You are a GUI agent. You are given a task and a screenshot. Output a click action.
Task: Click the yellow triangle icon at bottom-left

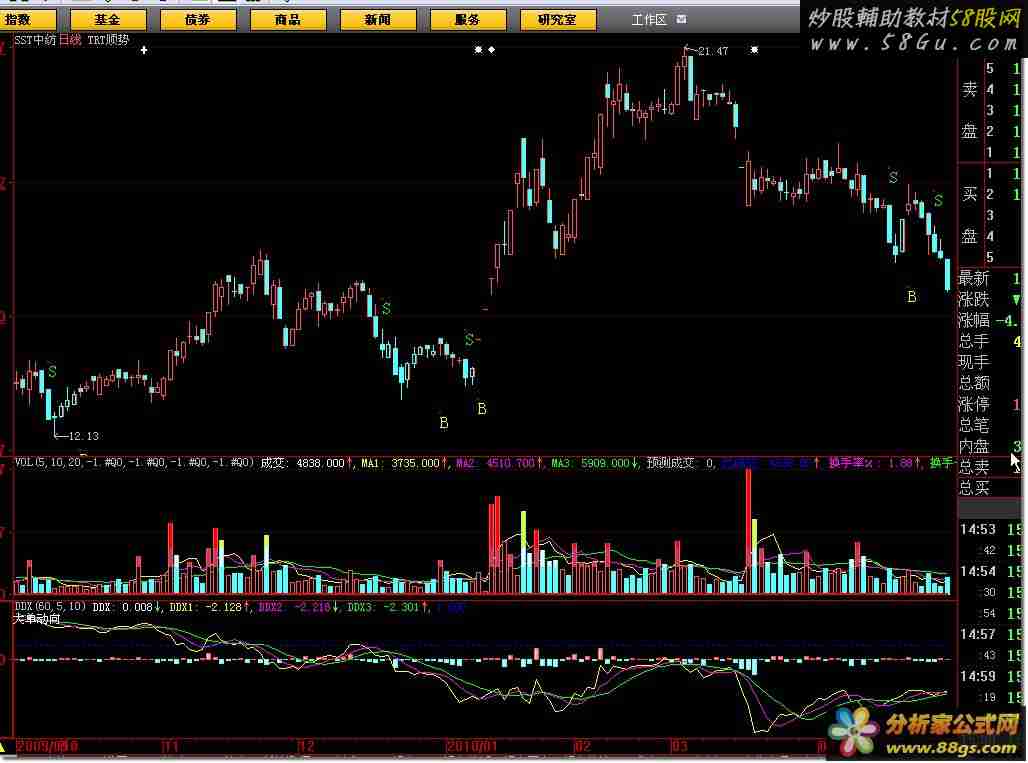tap(5, 746)
